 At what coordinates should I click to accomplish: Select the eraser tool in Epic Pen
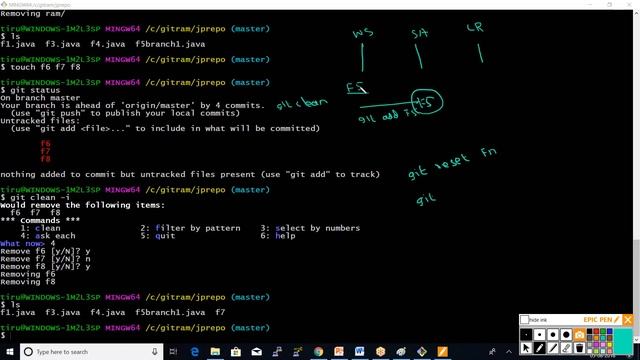coord(566,348)
